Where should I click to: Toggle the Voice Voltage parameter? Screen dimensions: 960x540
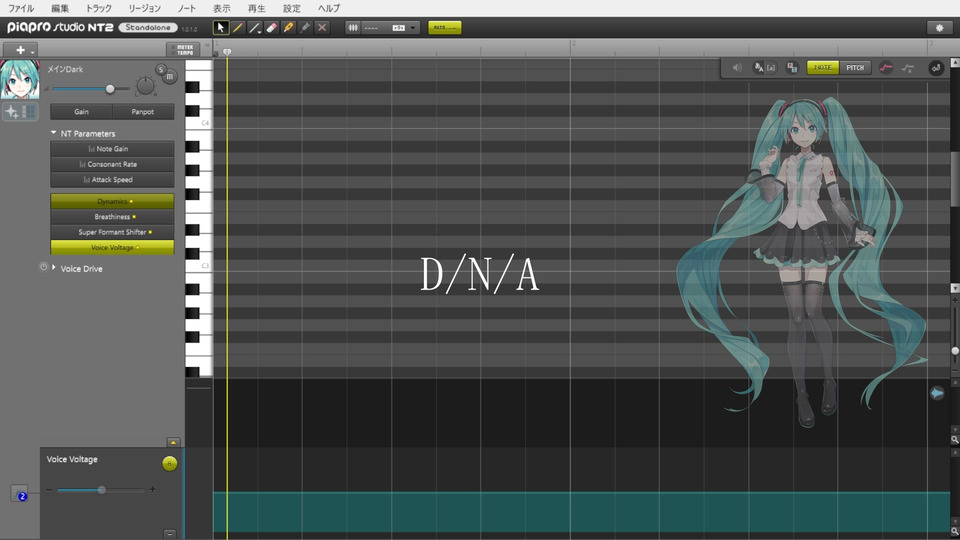112,247
